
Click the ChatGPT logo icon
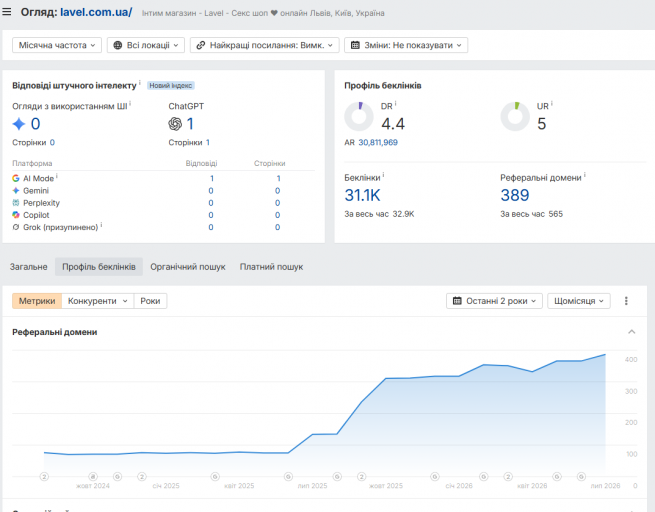(x=175, y=124)
